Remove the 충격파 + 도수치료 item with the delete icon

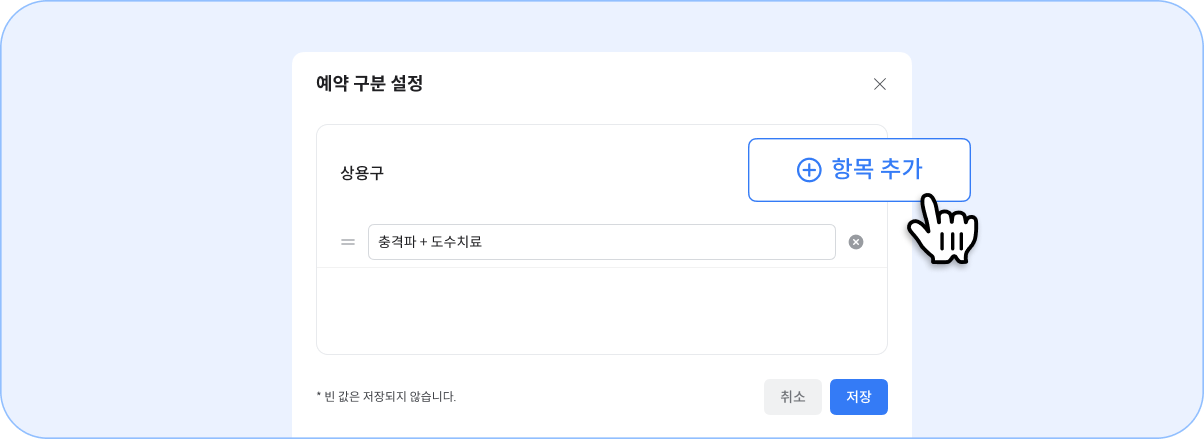pyautogui.click(x=856, y=242)
